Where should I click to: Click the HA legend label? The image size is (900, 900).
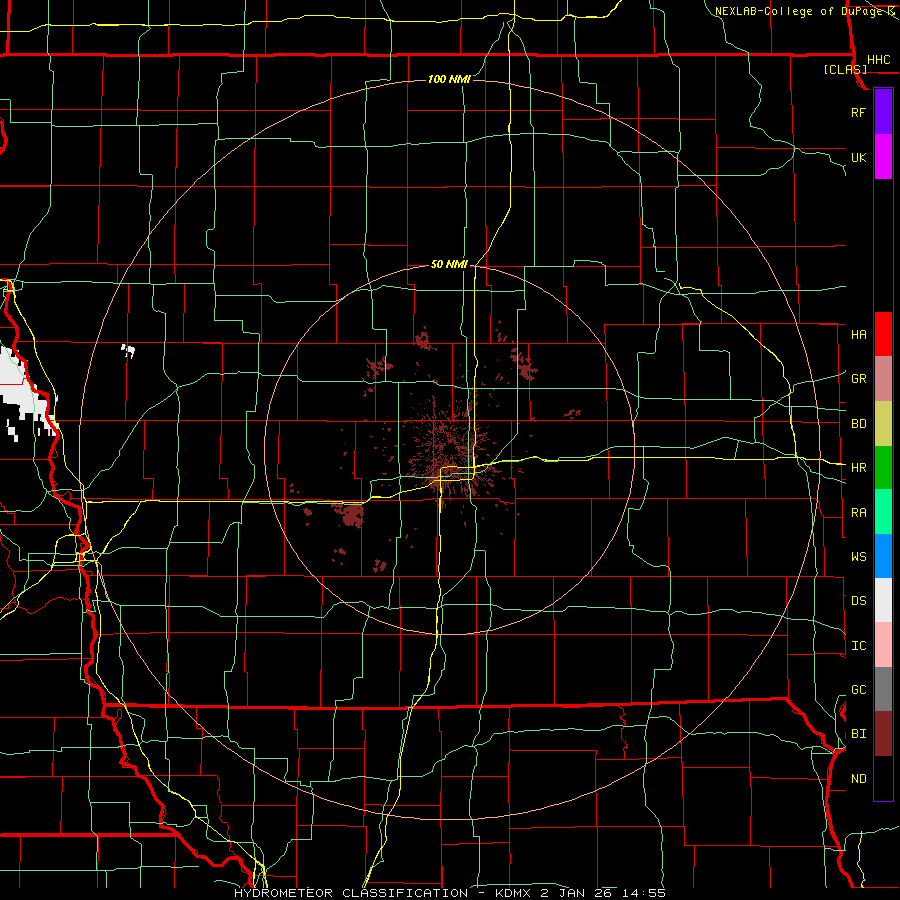pos(859,334)
